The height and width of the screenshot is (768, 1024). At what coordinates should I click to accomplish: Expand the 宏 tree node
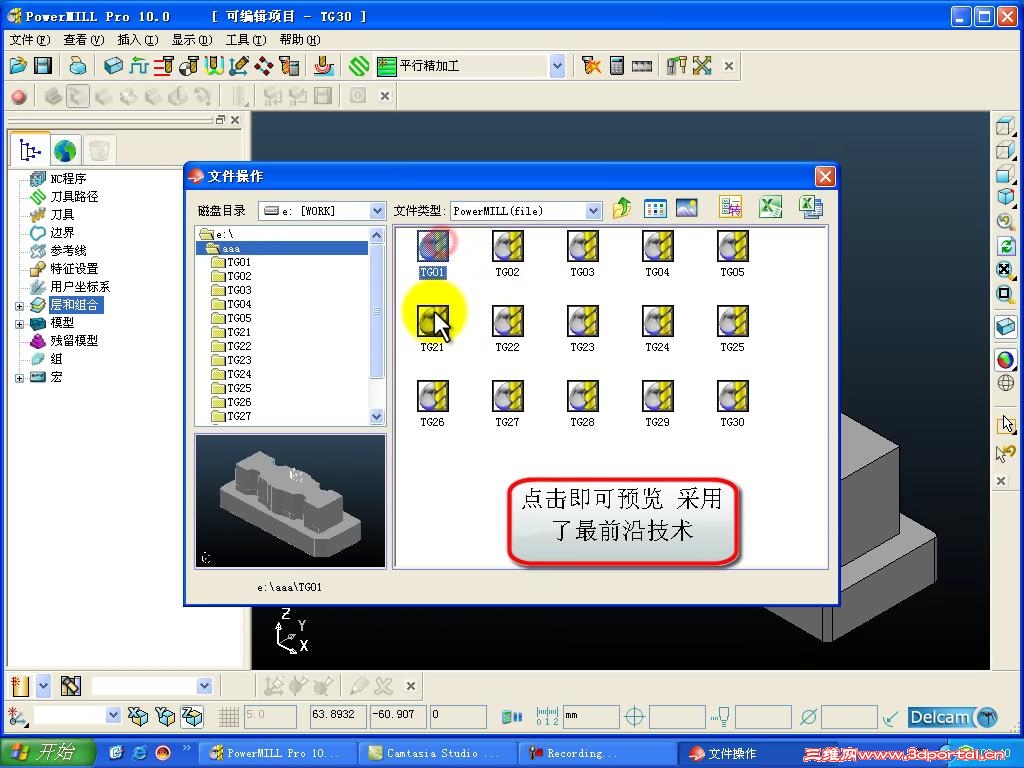(x=20, y=378)
